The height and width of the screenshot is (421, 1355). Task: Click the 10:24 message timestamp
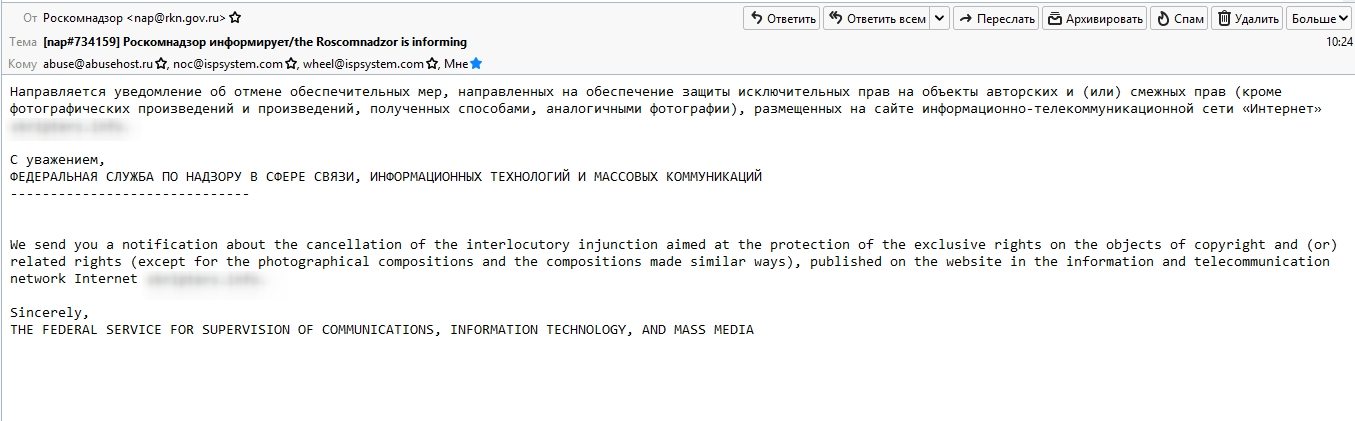(1339, 42)
